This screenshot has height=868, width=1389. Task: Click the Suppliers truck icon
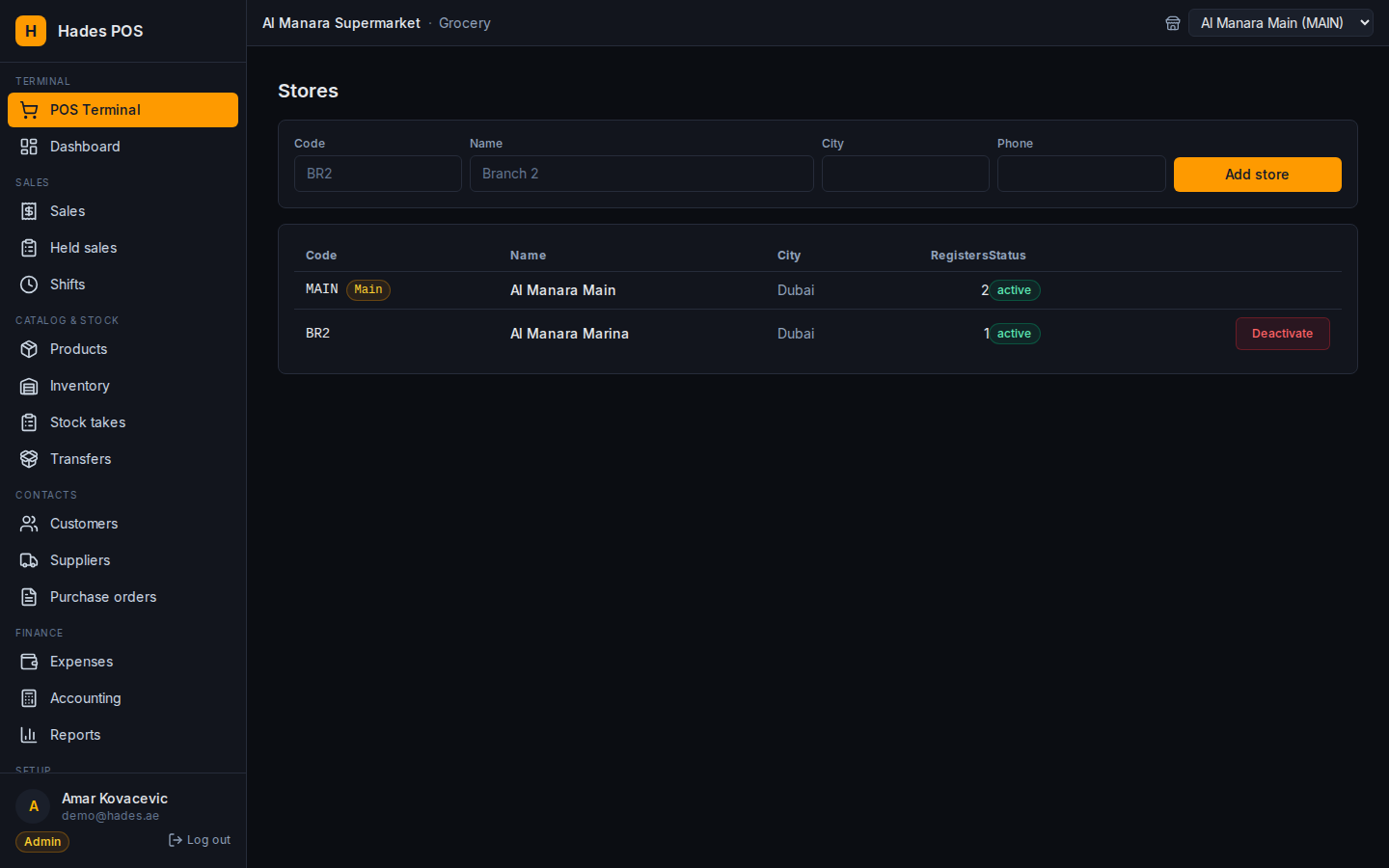29,560
